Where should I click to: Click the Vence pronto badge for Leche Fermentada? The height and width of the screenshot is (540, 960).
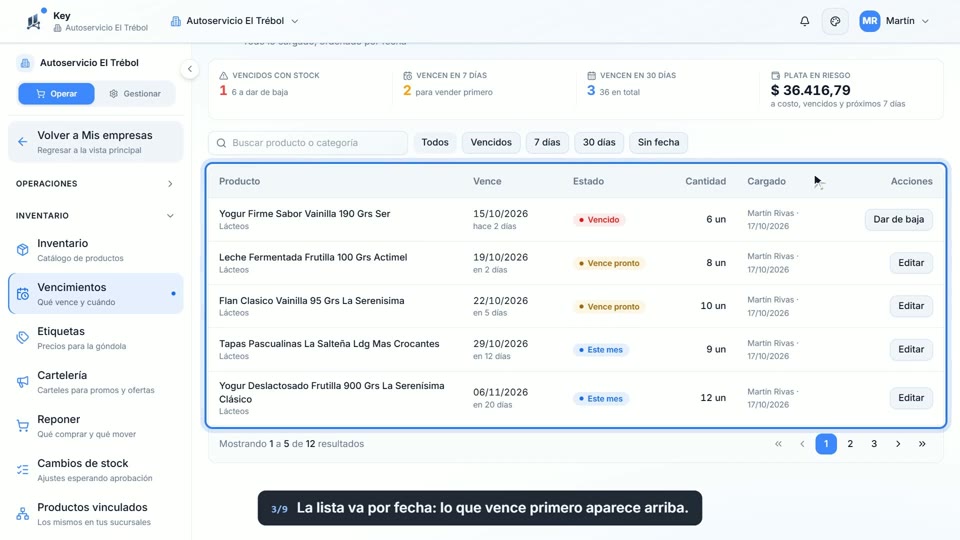[609, 263]
